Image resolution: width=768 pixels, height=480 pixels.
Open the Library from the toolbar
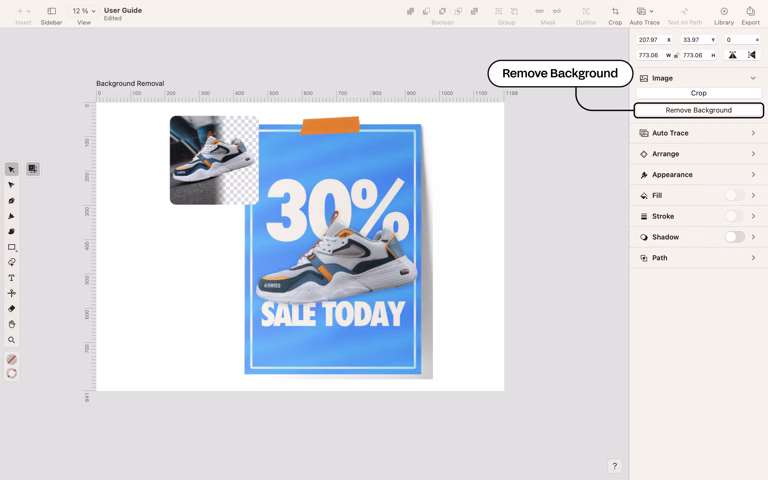724,11
